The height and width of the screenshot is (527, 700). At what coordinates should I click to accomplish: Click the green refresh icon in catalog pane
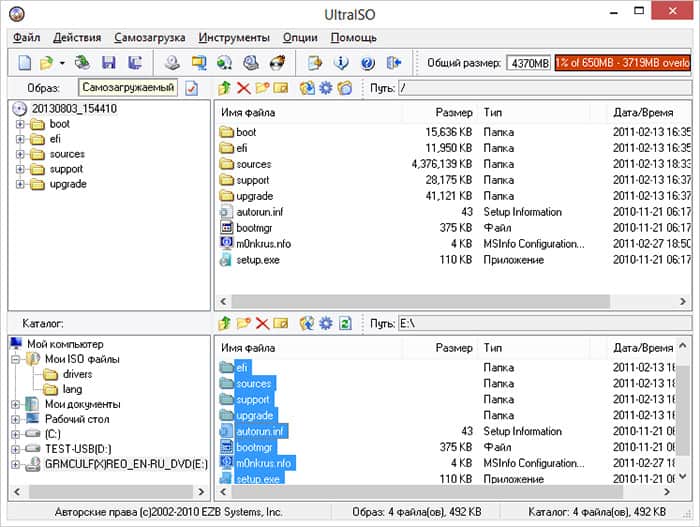[345, 323]
